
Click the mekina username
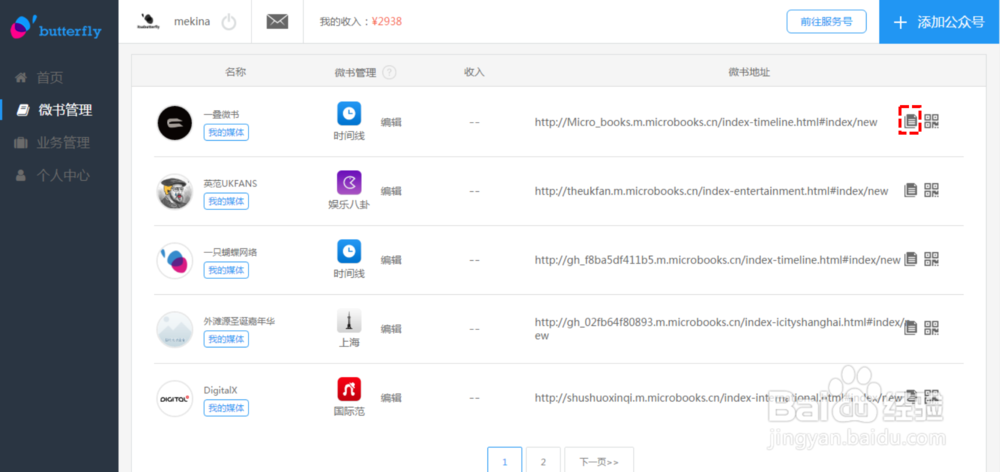(192, 22)
